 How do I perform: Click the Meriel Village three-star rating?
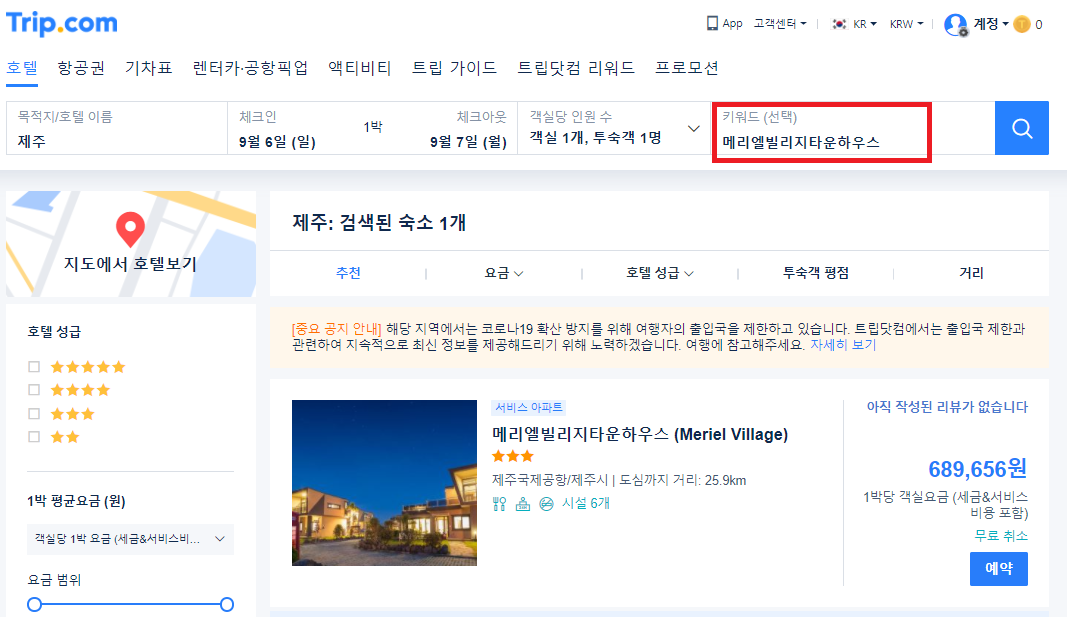(512, 456)
